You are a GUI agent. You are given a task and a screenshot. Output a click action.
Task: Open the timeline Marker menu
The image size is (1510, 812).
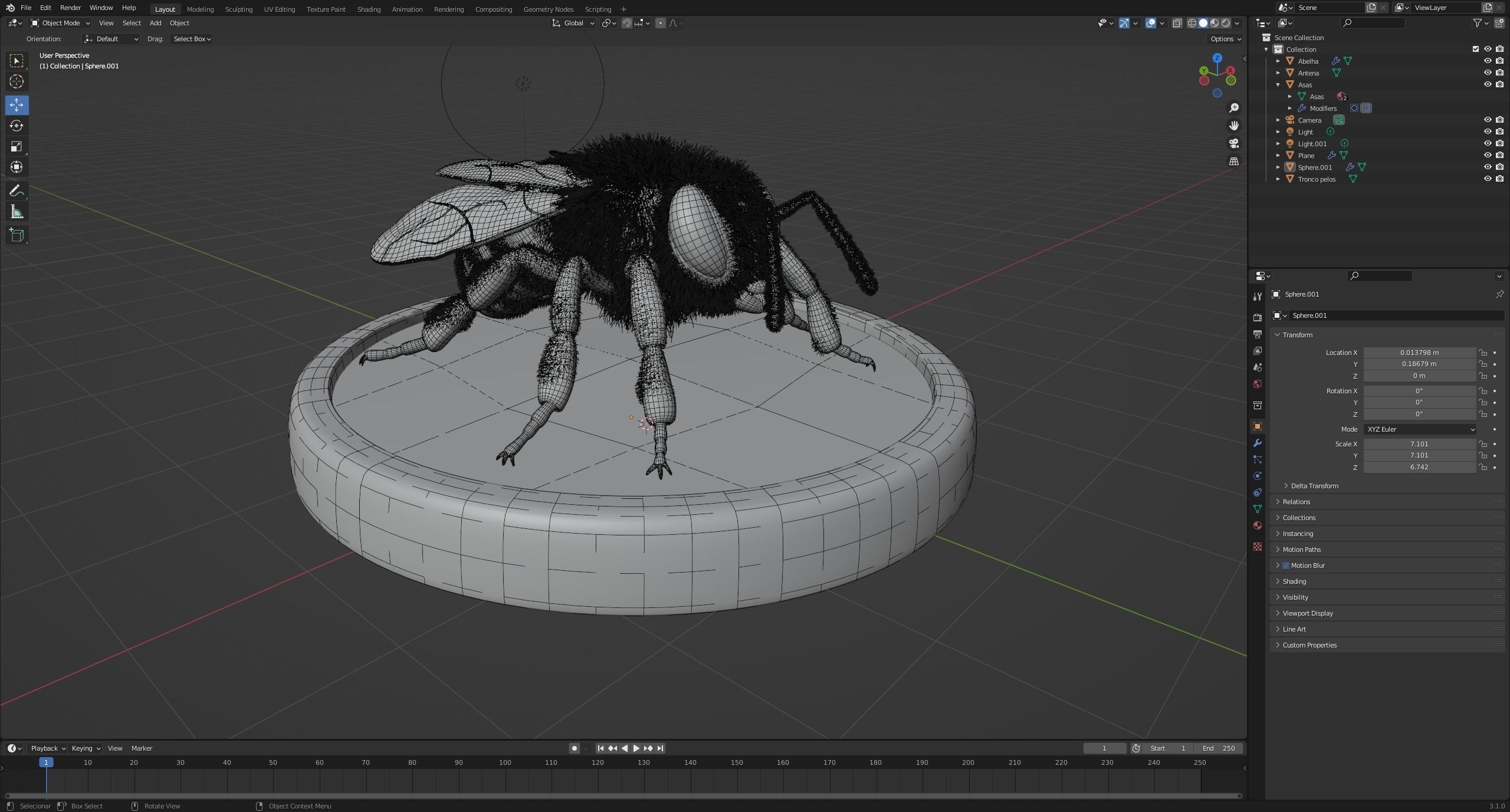tap(142, 748)
